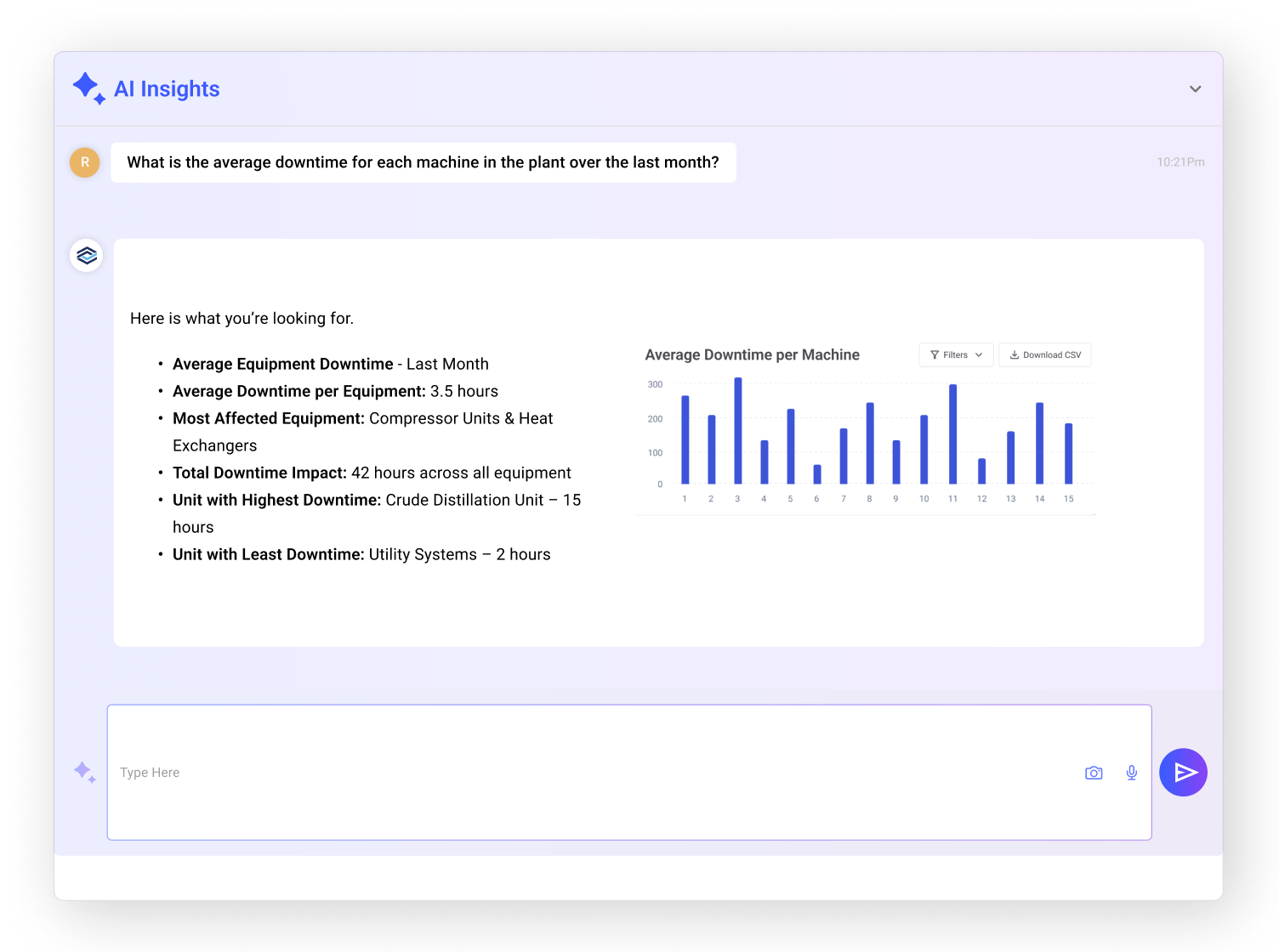Screen dimensions: 1279x952
Task: Select the shortest bar, machine 6
Action: (817, 474)
